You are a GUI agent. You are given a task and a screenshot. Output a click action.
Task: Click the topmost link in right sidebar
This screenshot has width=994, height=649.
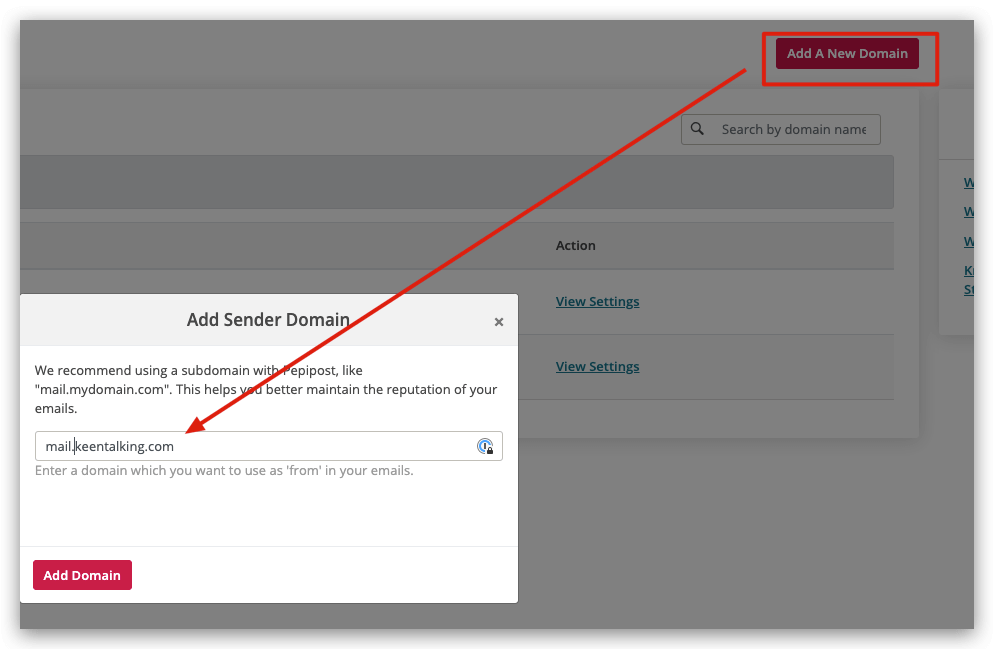click(x=968, y=183)
